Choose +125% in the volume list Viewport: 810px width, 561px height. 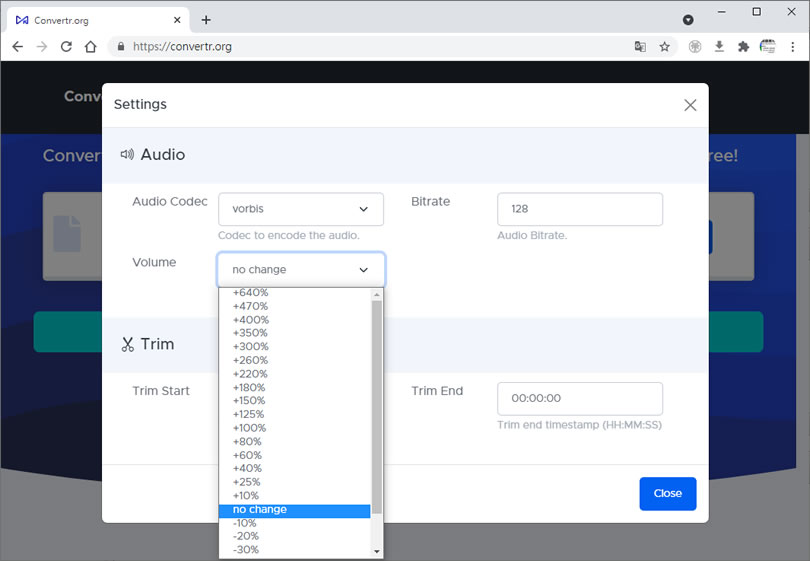(x=294, y=414)
